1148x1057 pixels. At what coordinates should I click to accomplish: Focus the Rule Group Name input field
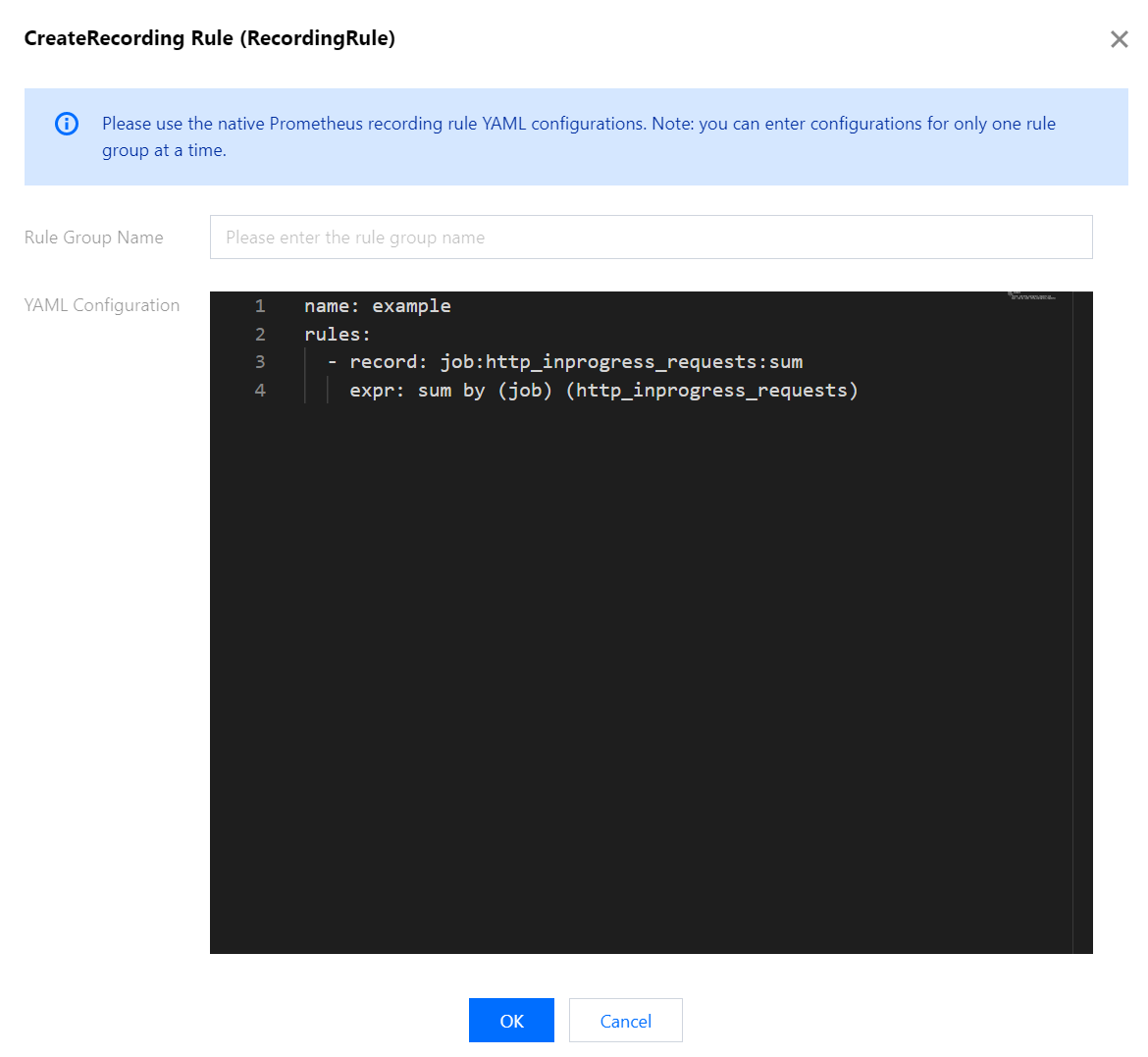(x=651, y=238)
